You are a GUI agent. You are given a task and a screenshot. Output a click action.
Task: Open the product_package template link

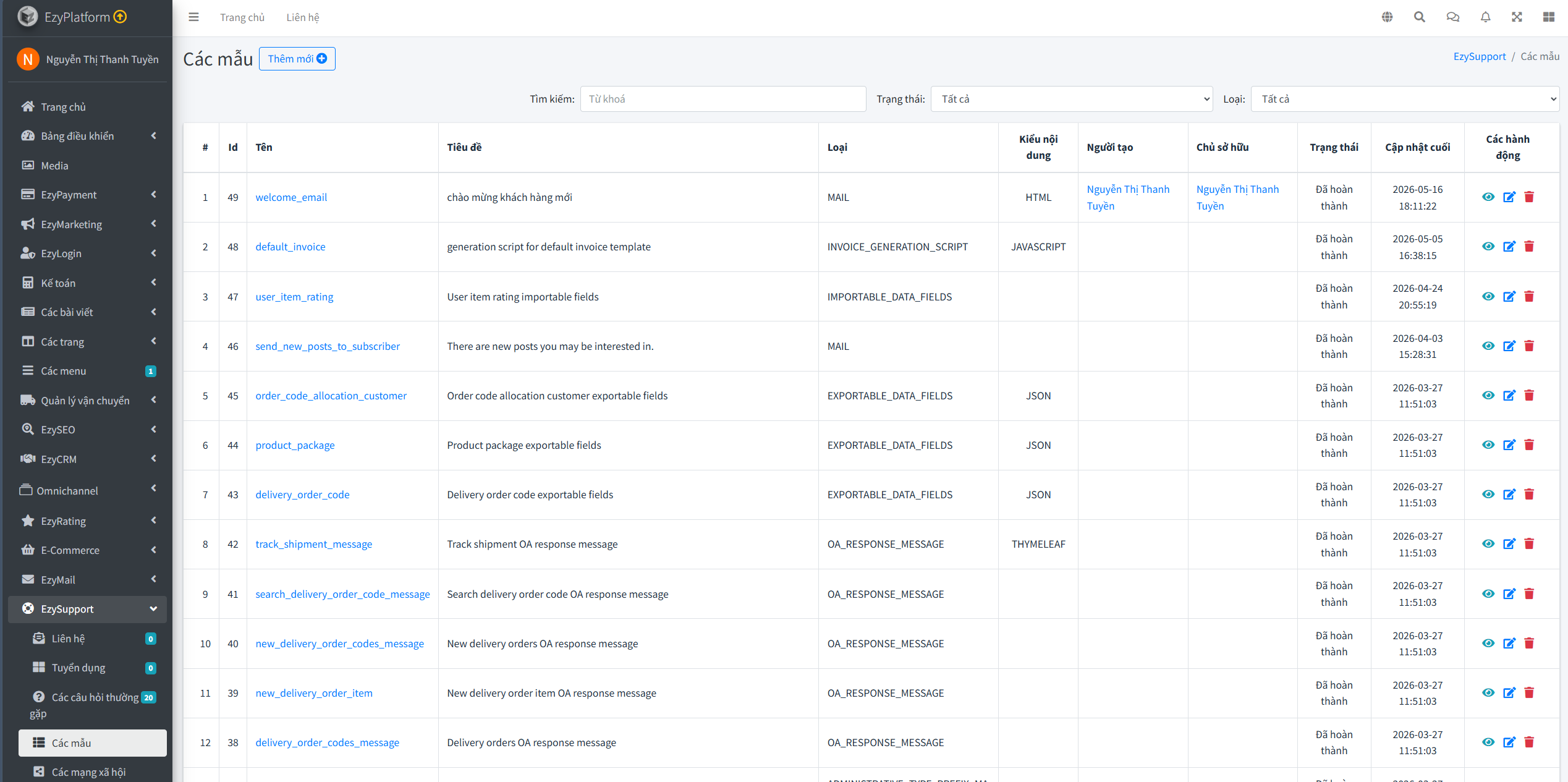pyautogui.click(x=295, y=445)
